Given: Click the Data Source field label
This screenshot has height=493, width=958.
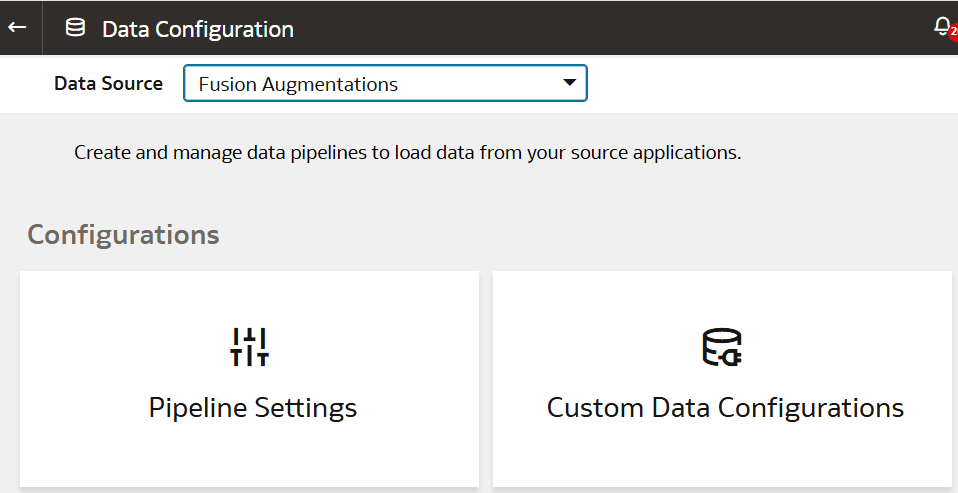Looking at the screenshot, I should tap(108, 84).
